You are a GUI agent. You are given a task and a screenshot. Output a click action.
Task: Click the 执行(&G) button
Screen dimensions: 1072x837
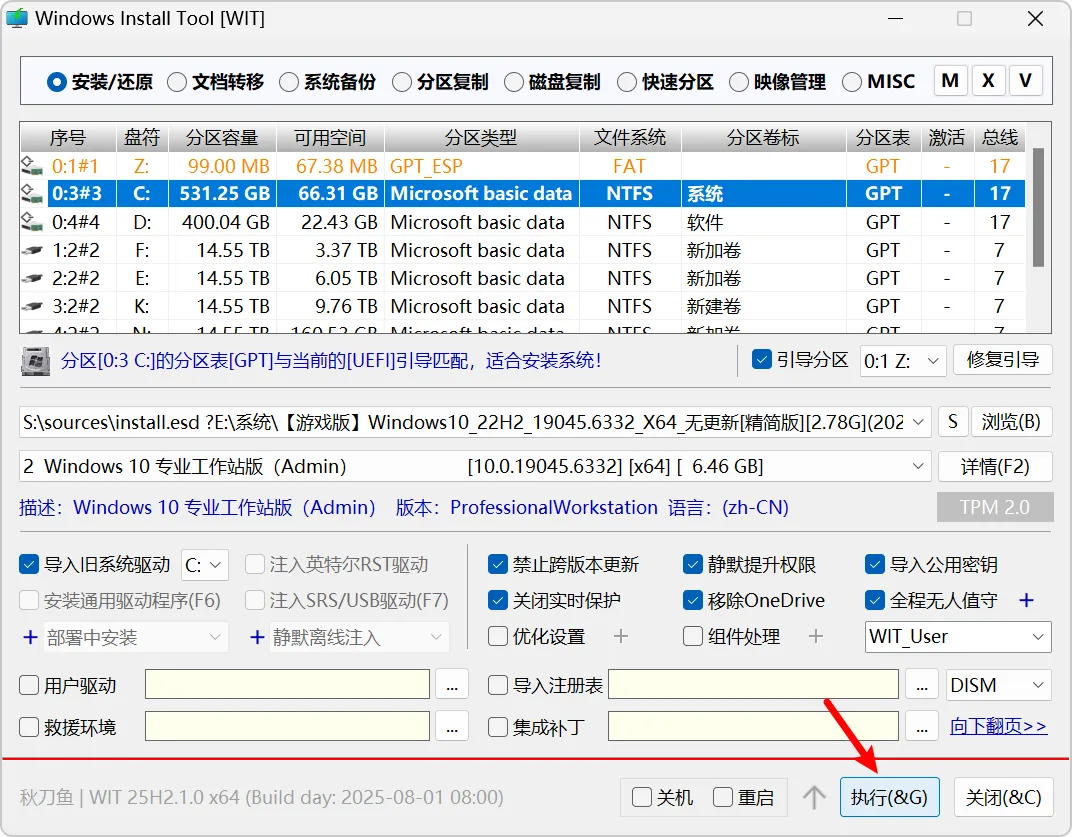coord(889,797)
